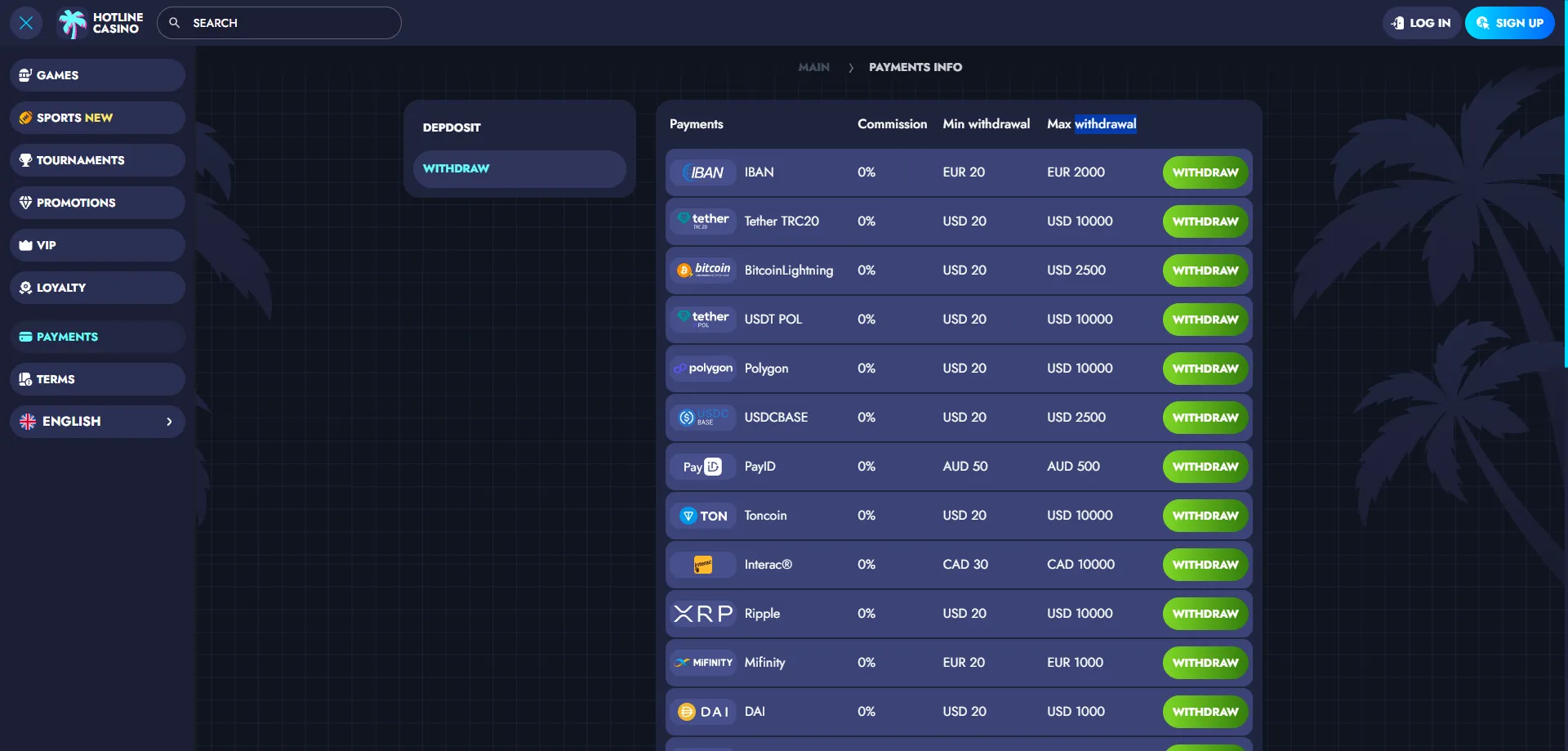The width and height of the screenshot is (1568, 751).
Task: Withdraw using DAI
Action: pos(1205,712)
